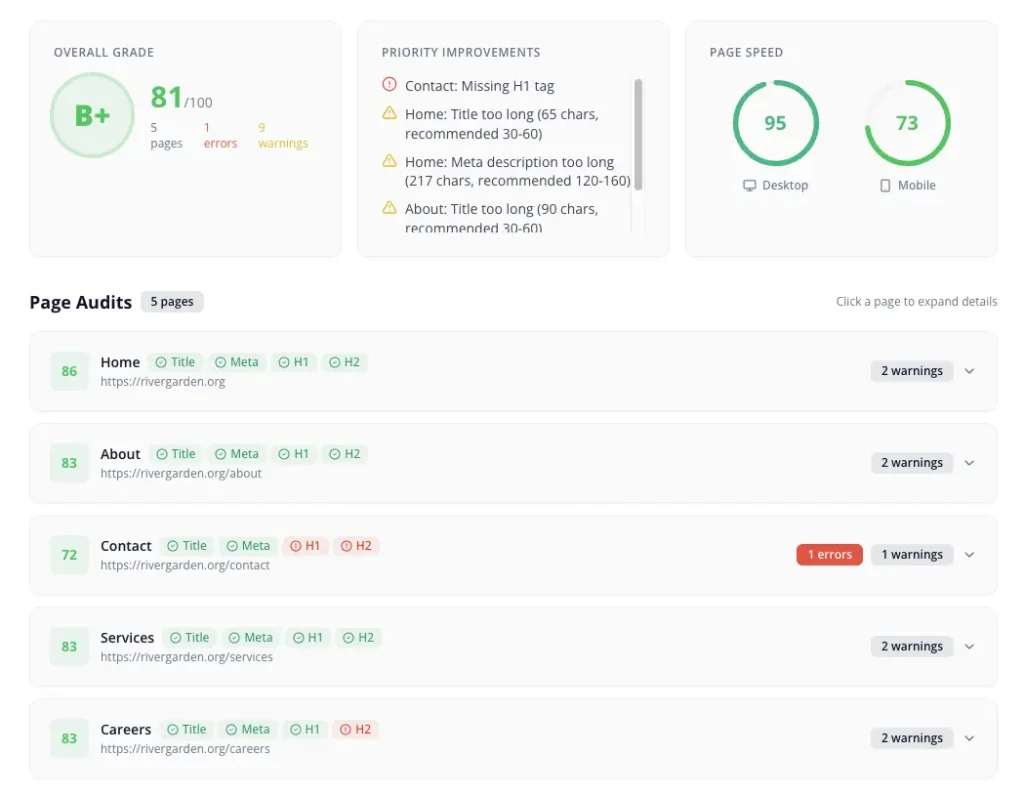Click the H2 badge on the Services row

359,637
